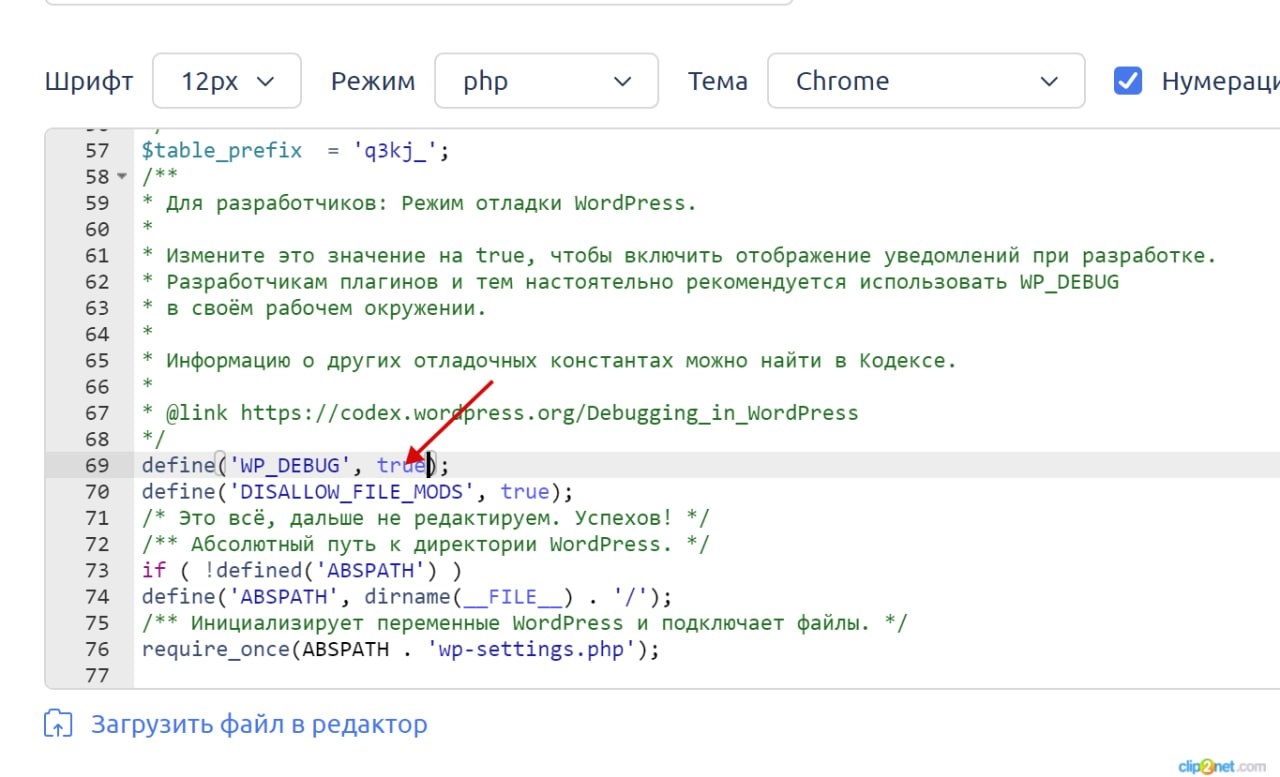Collapse the comment block at line 58
The height and width of the screenshot is (777, 1280).
pos(123,177)
